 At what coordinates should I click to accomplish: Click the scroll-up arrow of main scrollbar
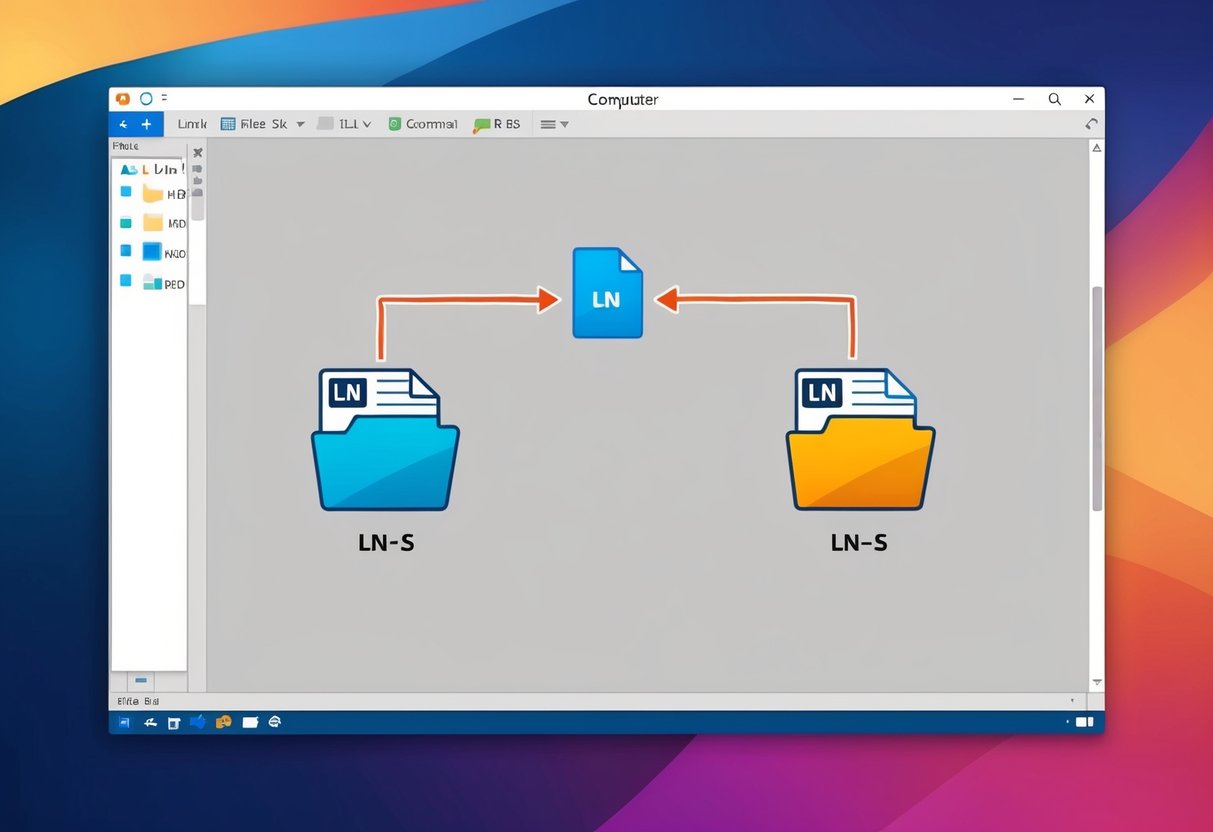click(x=1096, y=148)
